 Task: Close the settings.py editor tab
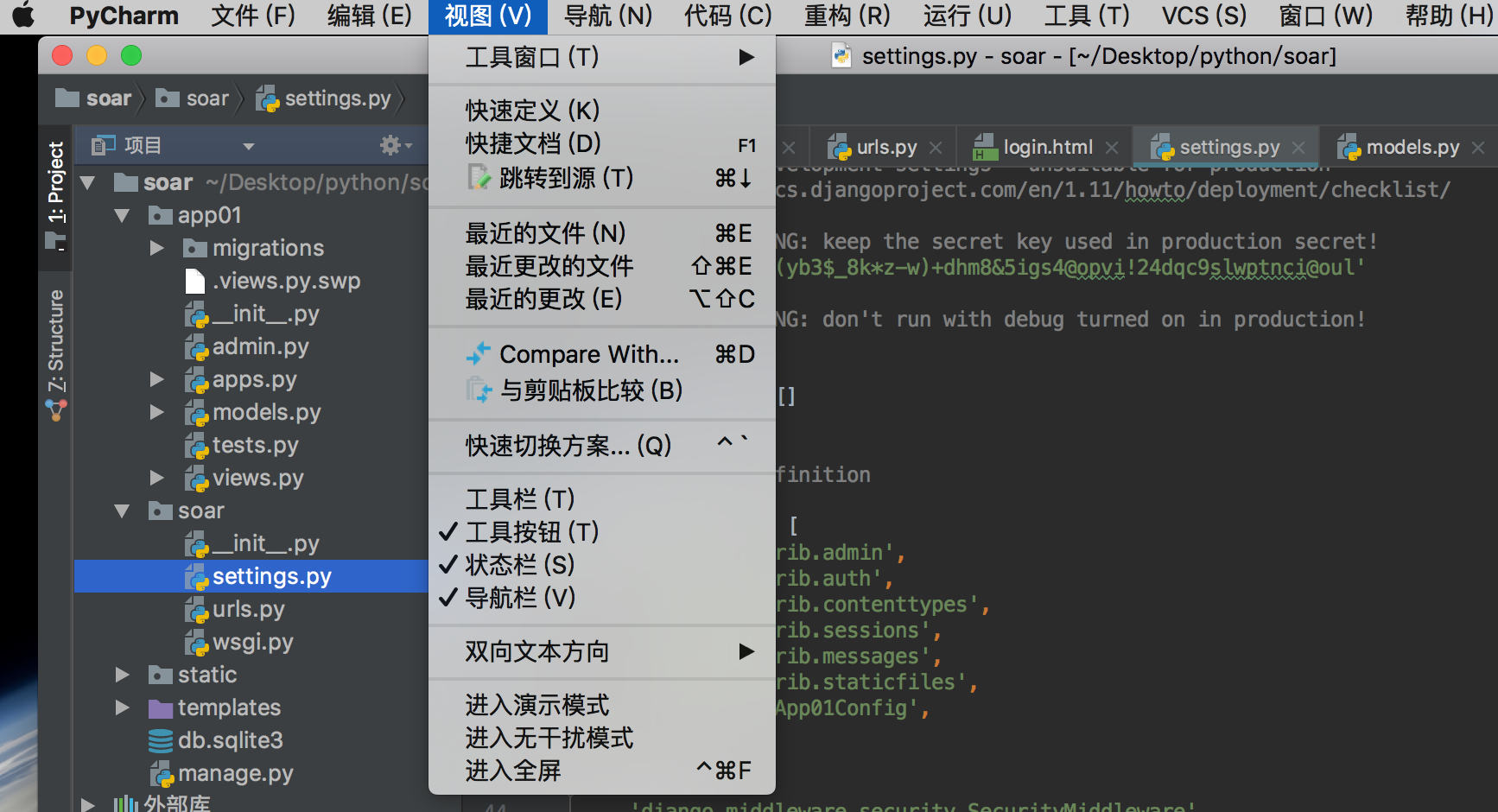(x=1298, y=148)
